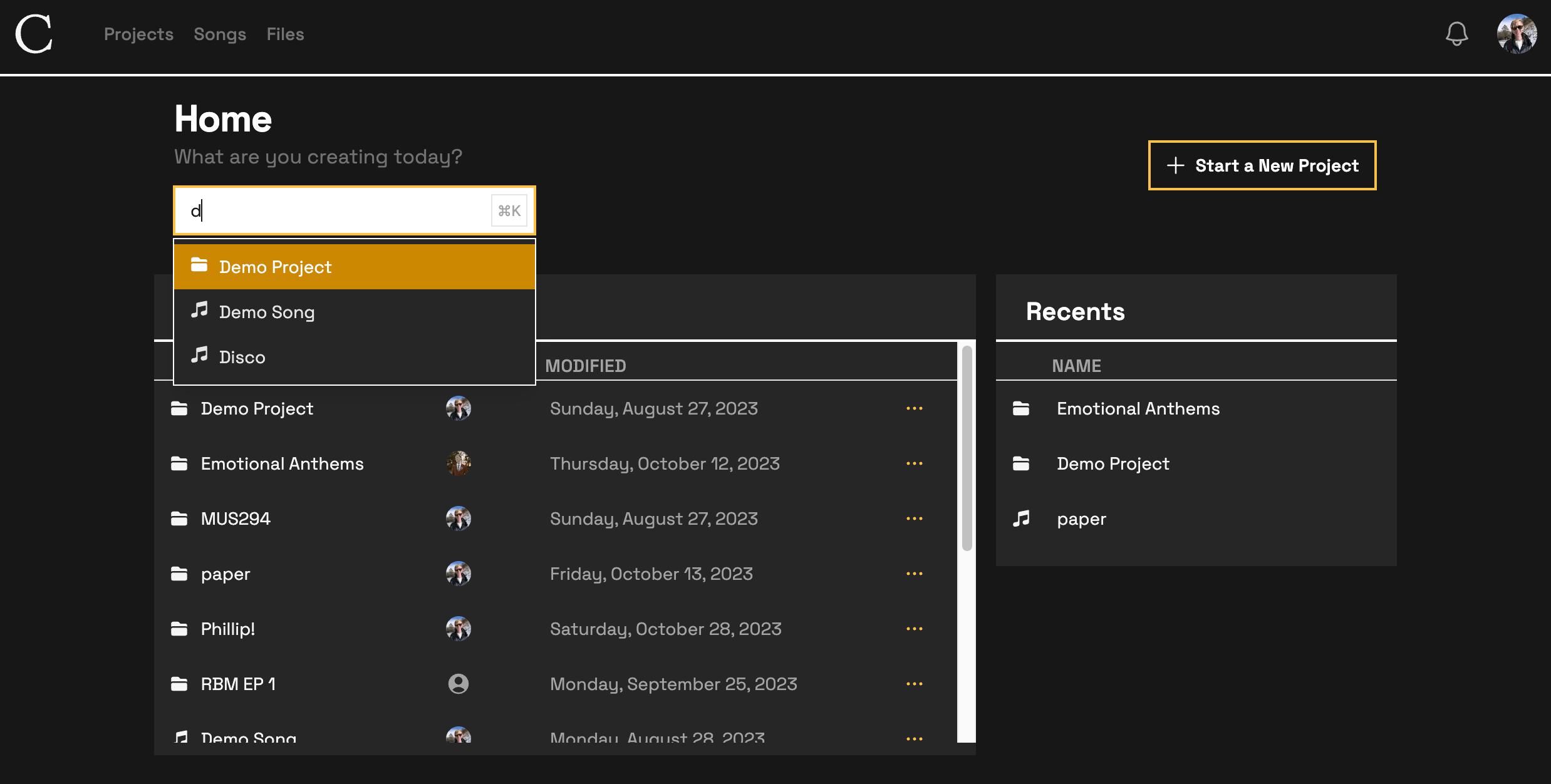Open more options for Phillip! row

tap(915, 629)
